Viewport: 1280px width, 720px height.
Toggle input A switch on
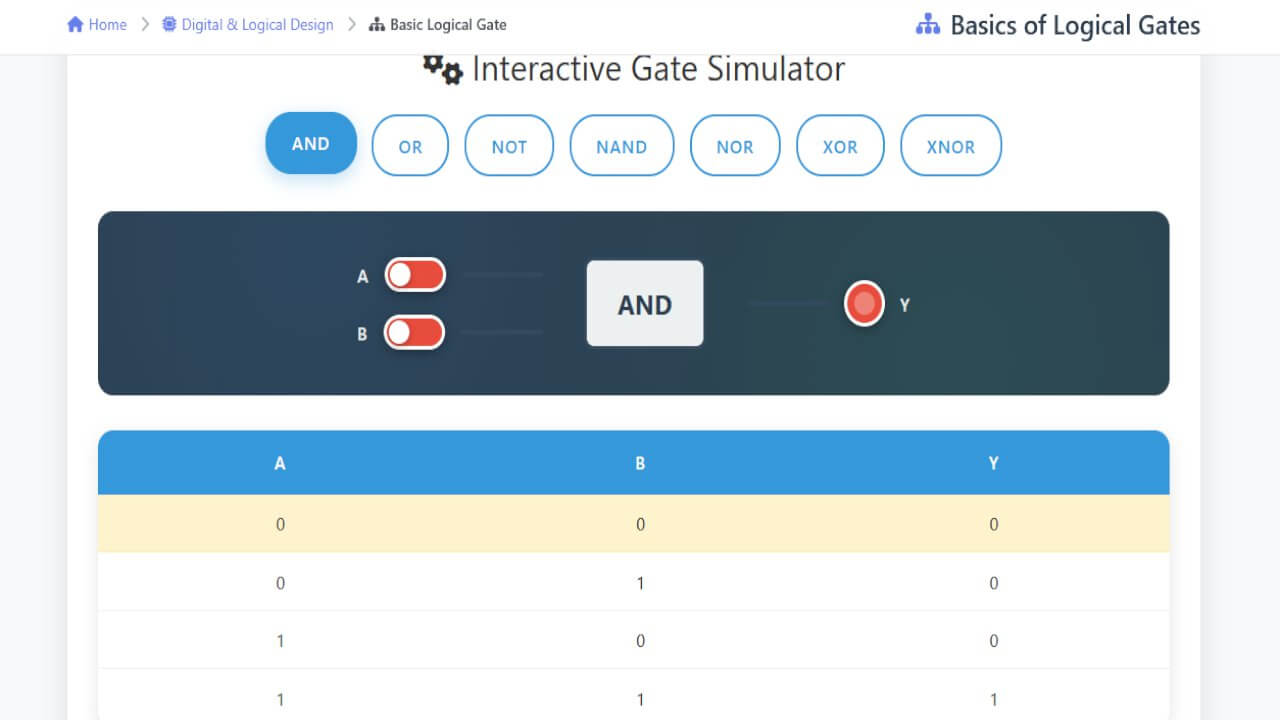tap(415, 274)
